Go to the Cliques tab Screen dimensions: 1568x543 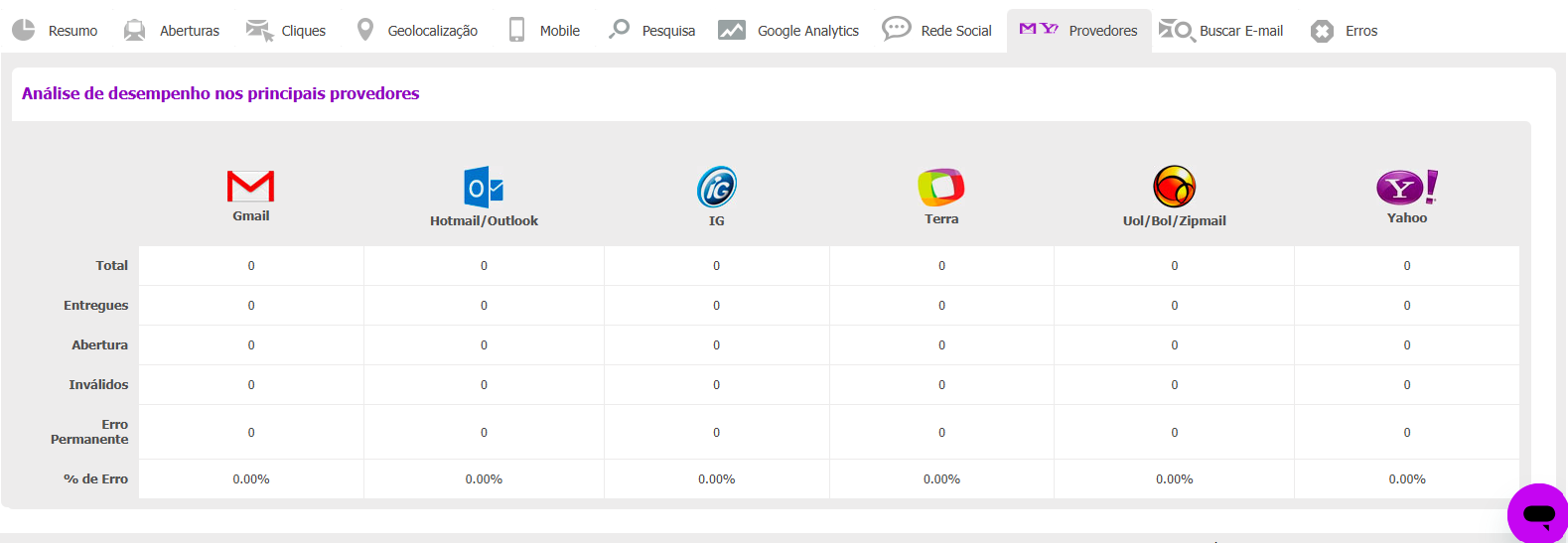click(x=304, y=31)
